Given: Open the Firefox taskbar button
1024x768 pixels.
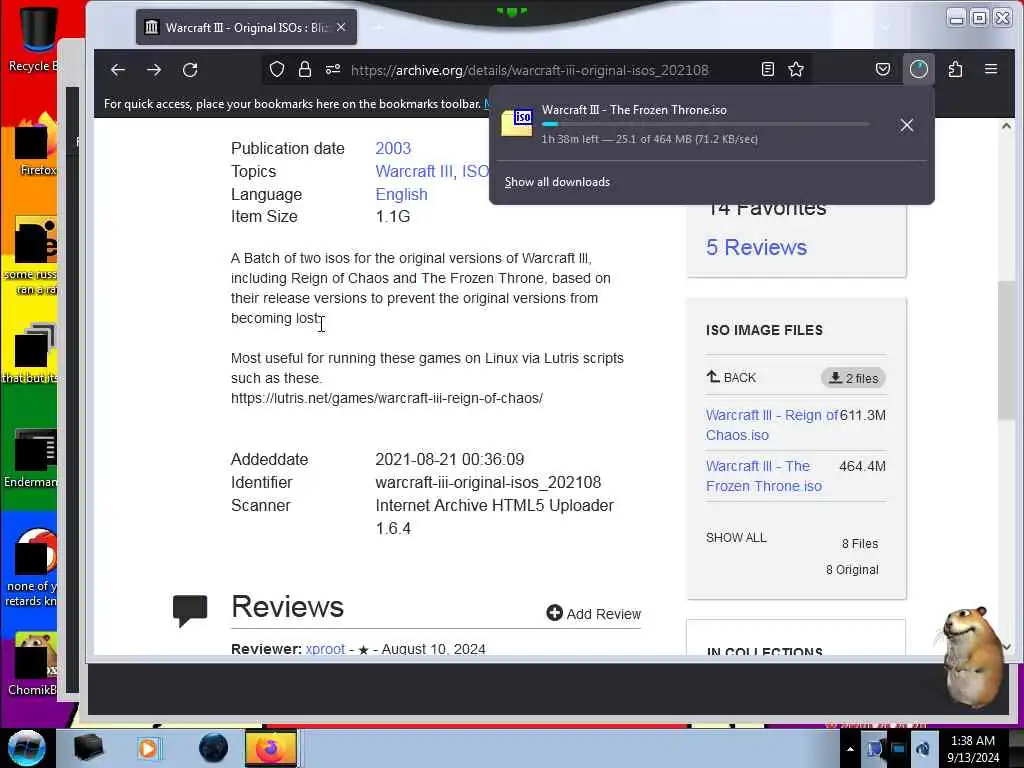Looking at the screenshot, I should pyautogui.click(x=270, y=748).
